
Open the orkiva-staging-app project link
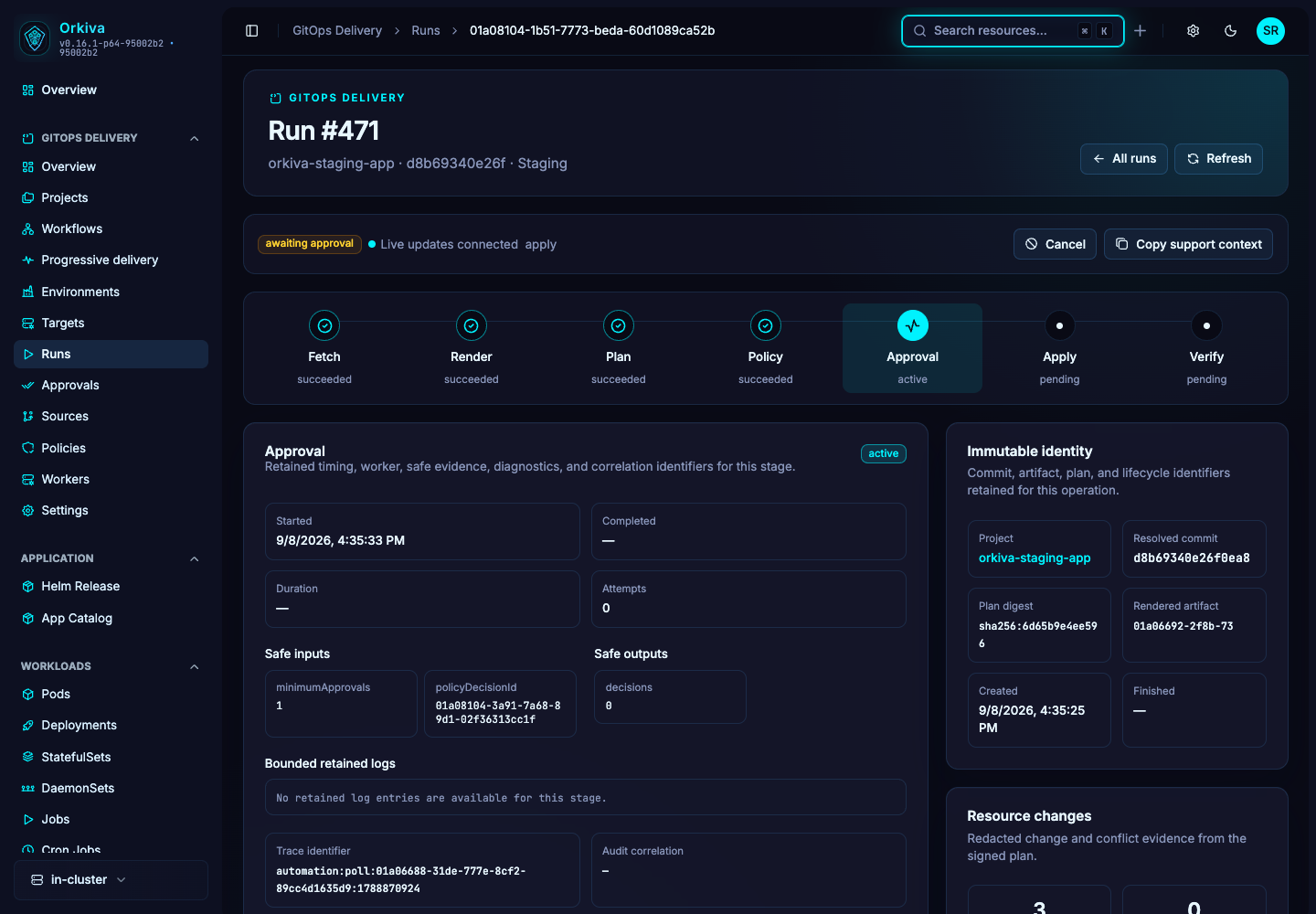(x=1035, y=558)
